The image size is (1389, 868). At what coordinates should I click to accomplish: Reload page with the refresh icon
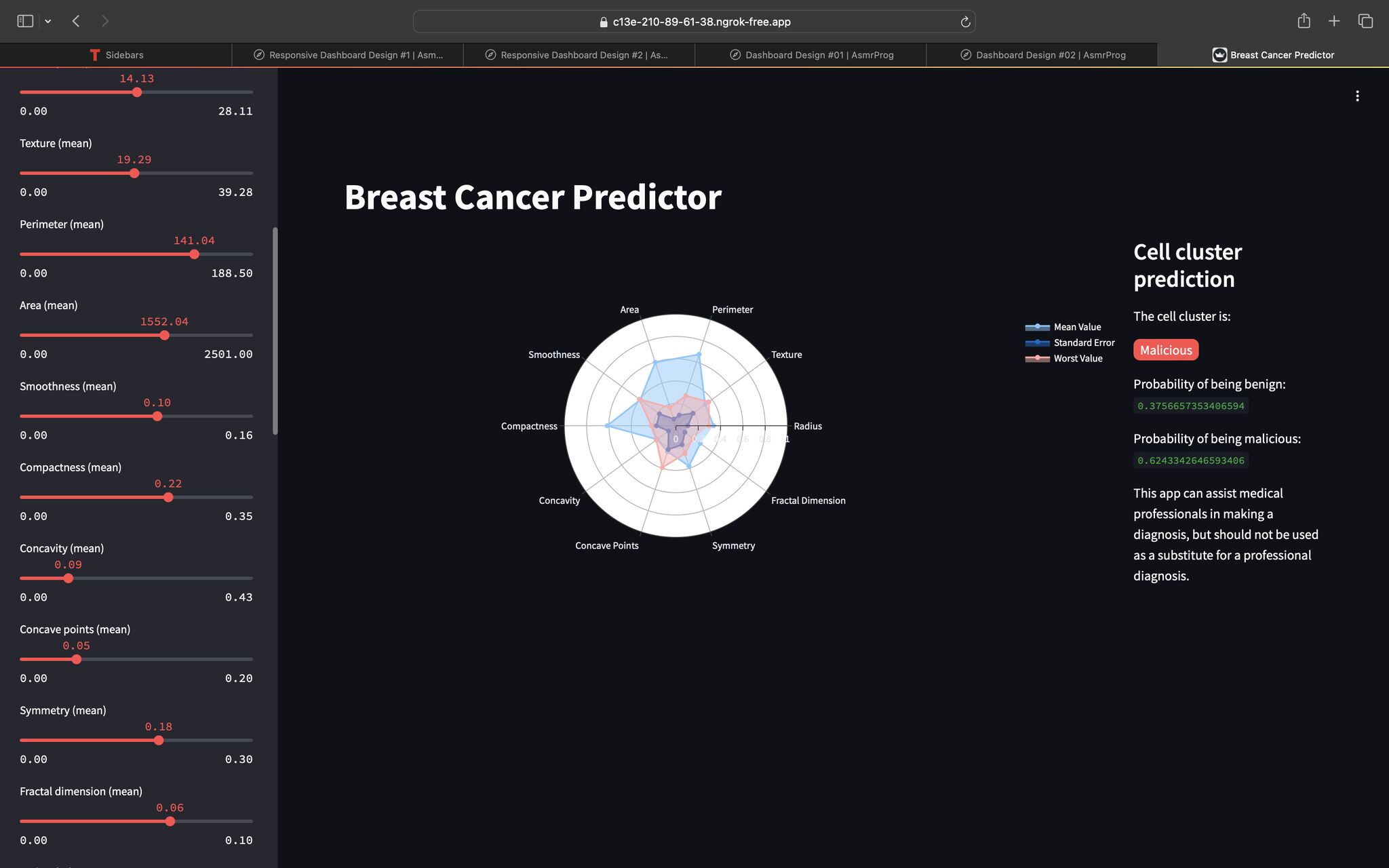click(965, 22)
